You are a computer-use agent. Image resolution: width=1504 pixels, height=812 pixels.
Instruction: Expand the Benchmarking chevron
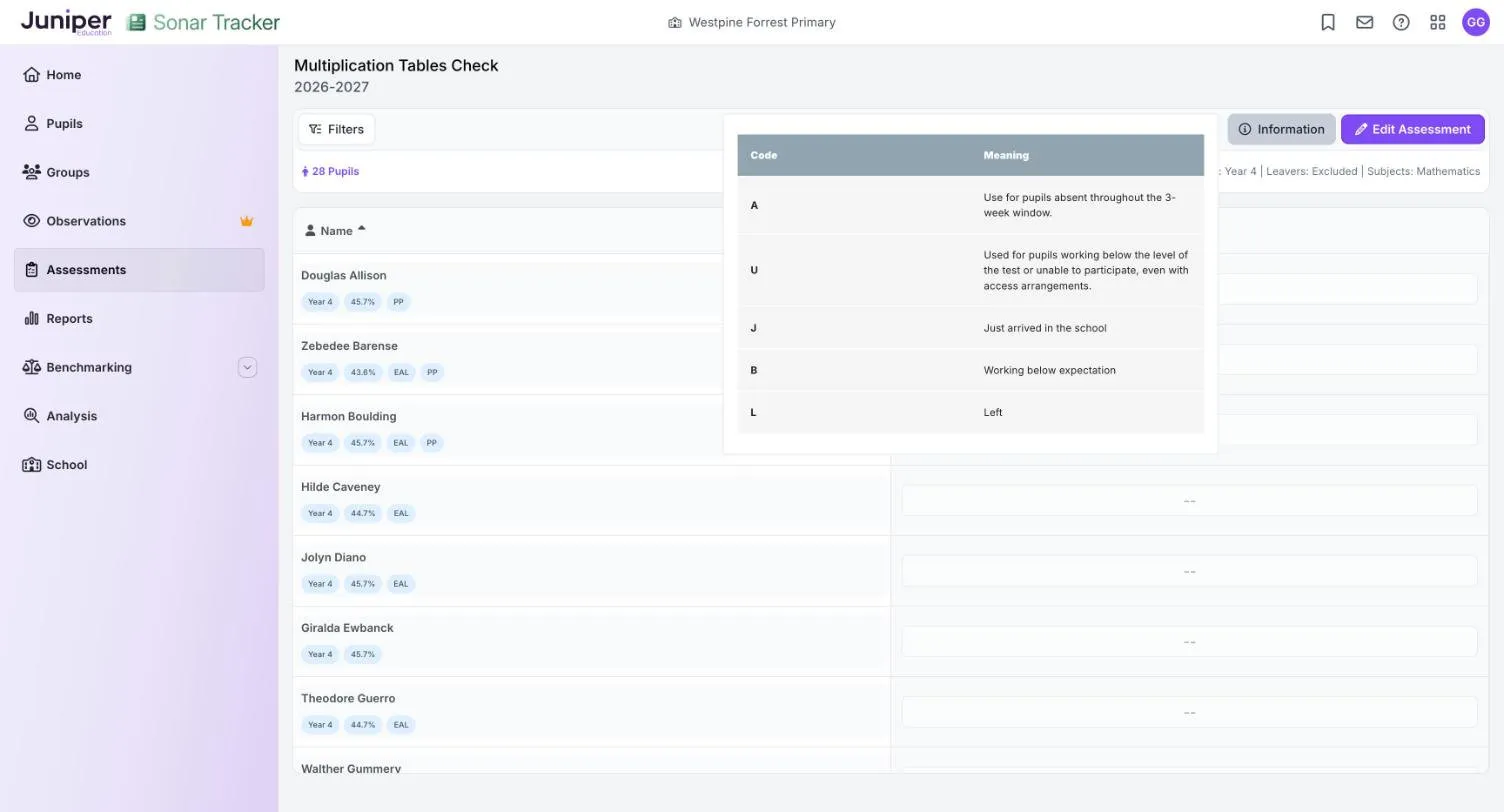point(247,367)
